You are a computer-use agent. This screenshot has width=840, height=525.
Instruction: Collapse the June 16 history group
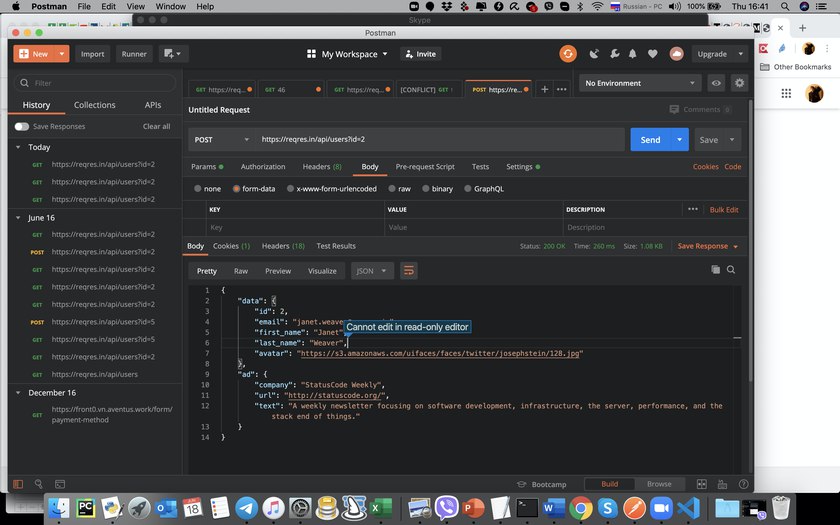pyautogui.click(x=18, y=218)
